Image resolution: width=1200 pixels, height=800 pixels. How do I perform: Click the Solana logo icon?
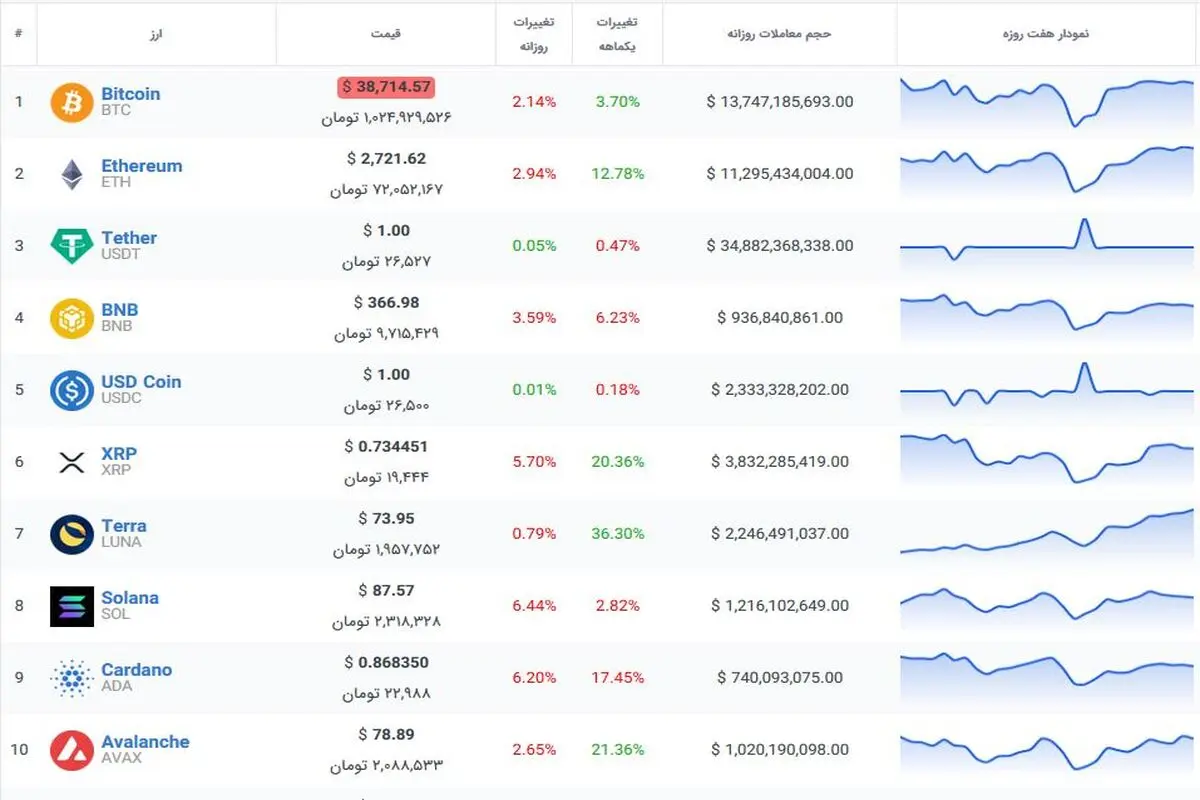click(72, 606)
